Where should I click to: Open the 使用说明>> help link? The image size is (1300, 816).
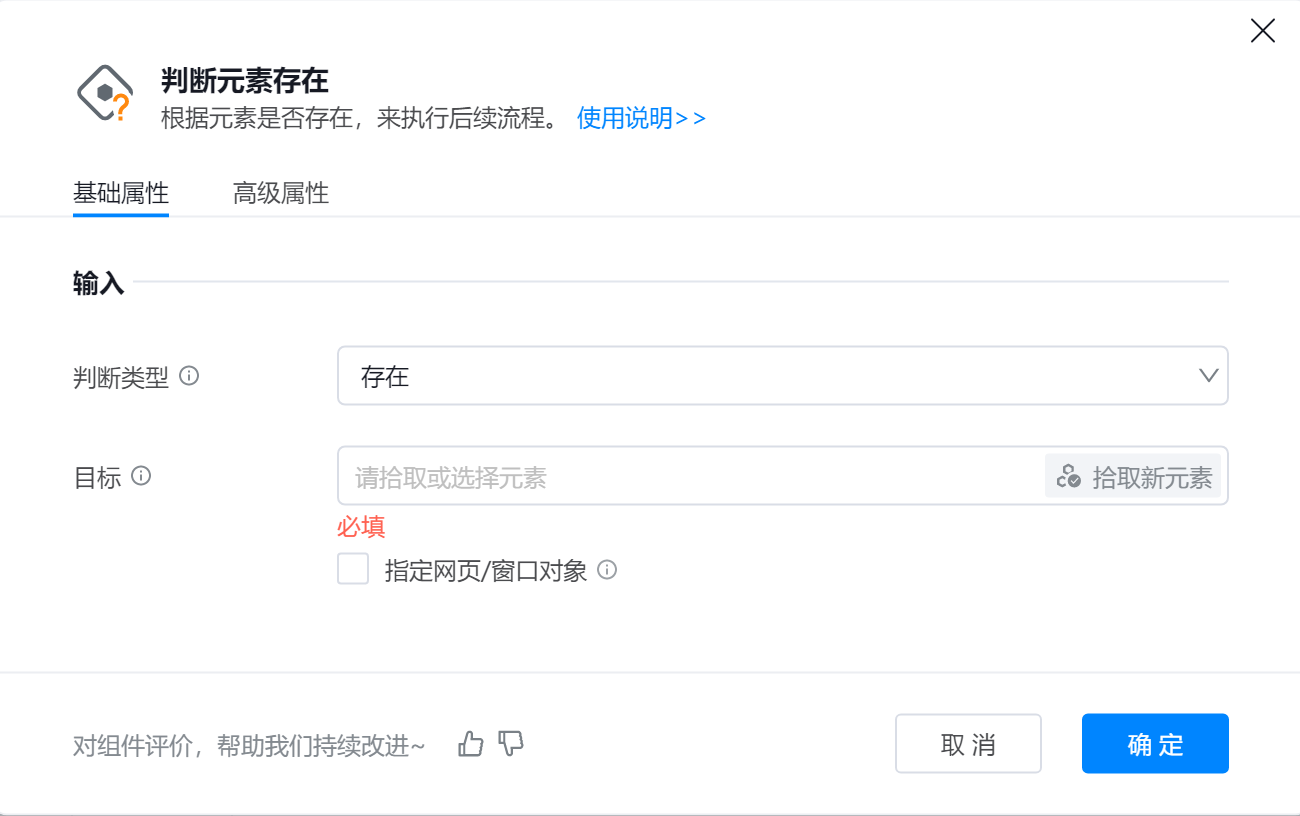pyautogui.click(x=641, y=118)
